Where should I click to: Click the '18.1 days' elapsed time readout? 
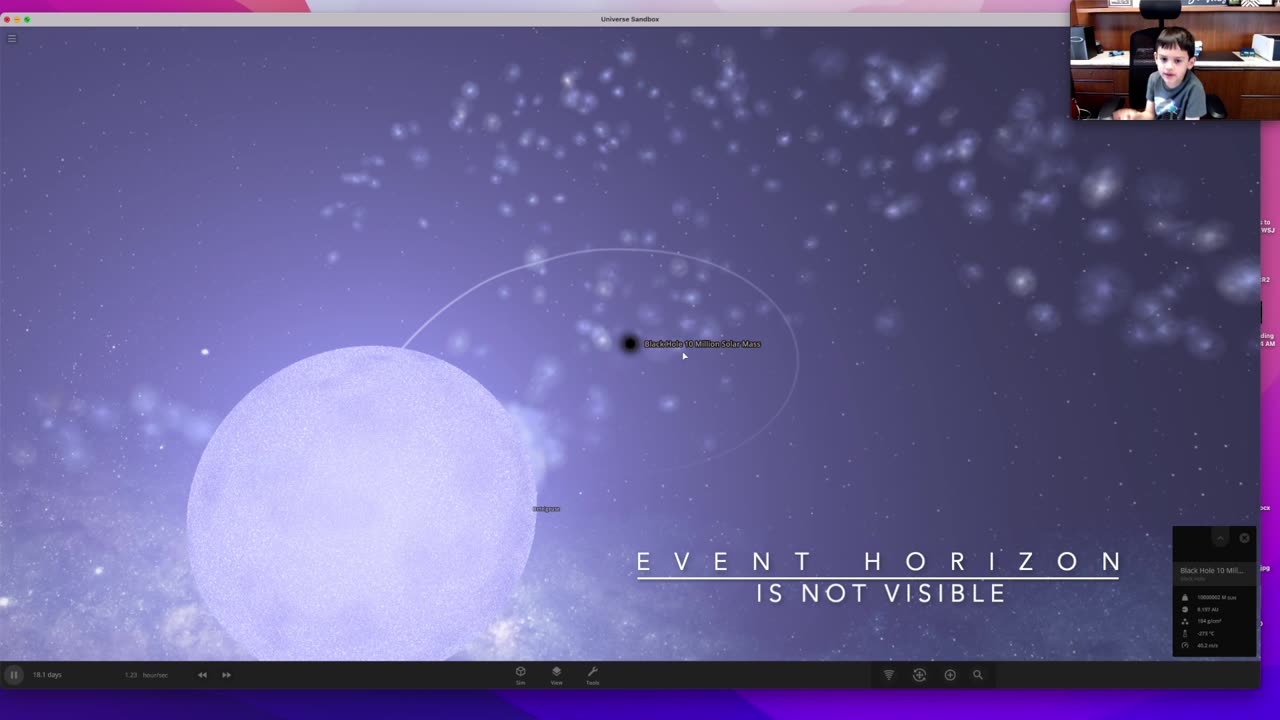47,675
